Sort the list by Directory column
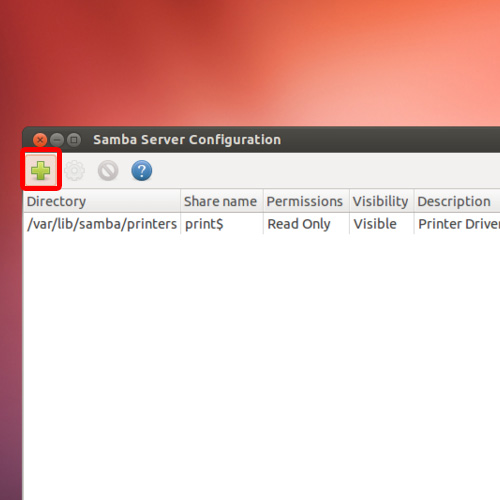 pyautogui.click(x=102, y=201)
